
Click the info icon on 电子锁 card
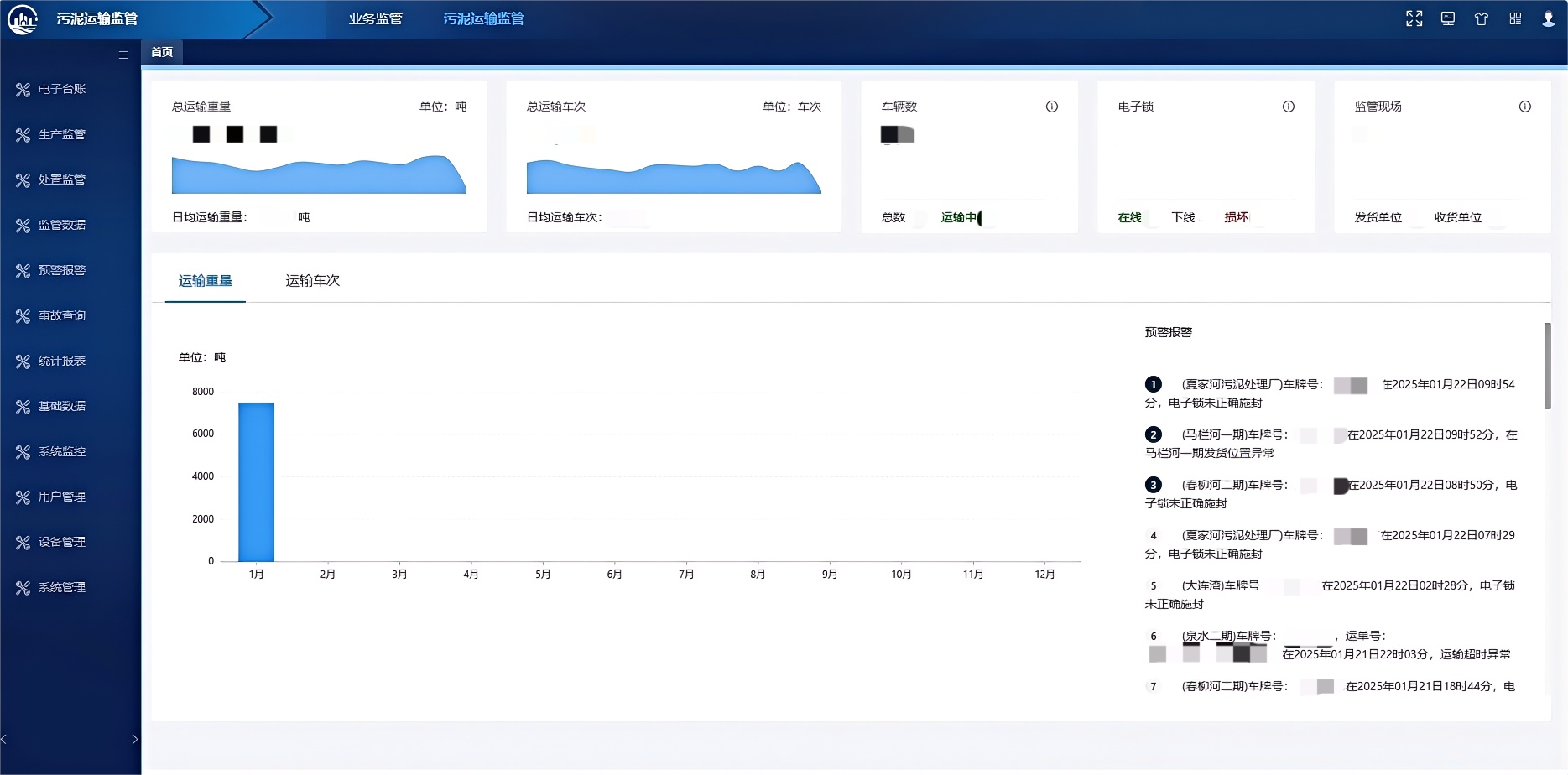coord(1288,107)
